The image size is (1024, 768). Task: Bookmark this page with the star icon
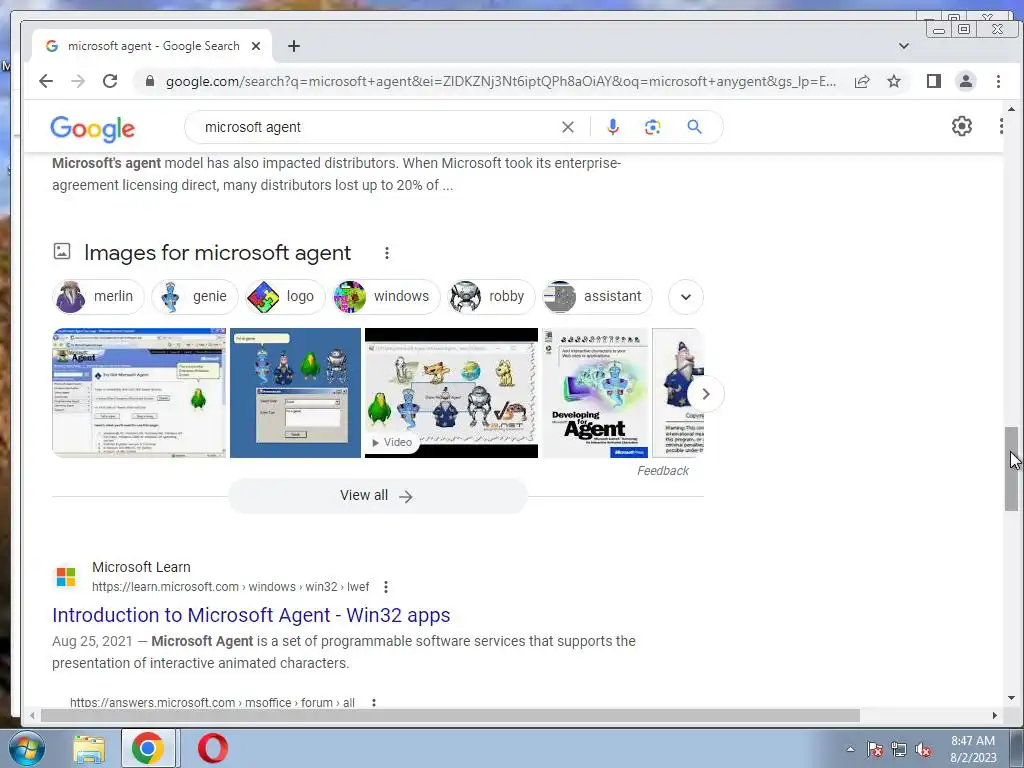(x=894, y=81)
